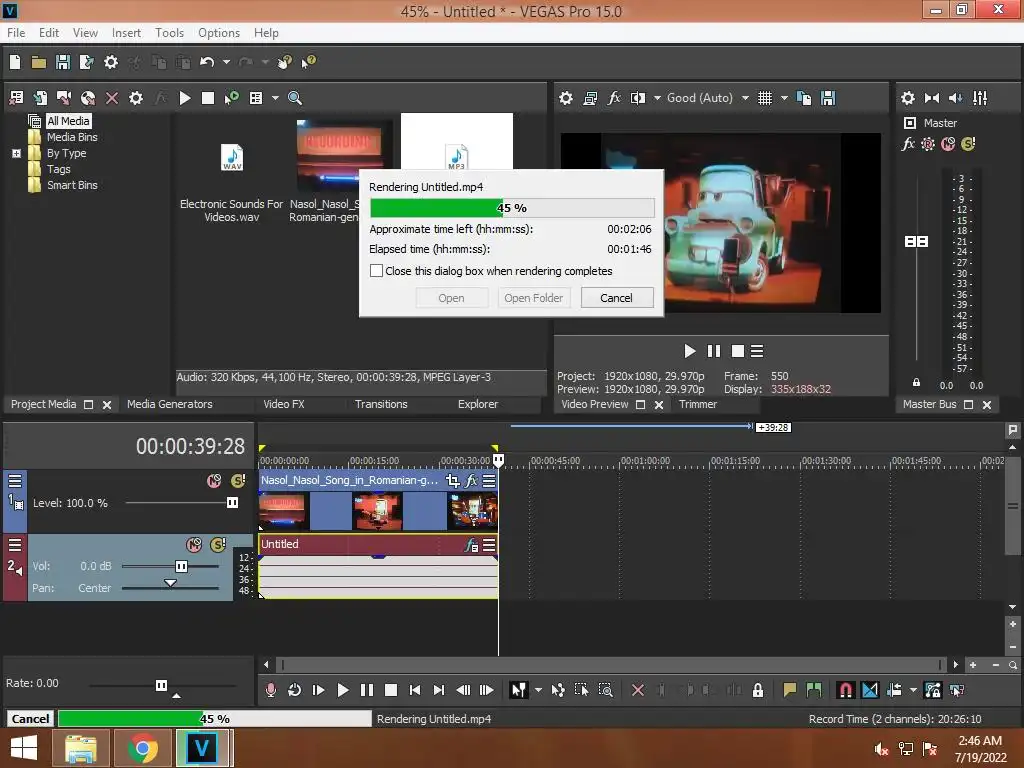Open Good (Auto) preview quality dropdown

745,98
